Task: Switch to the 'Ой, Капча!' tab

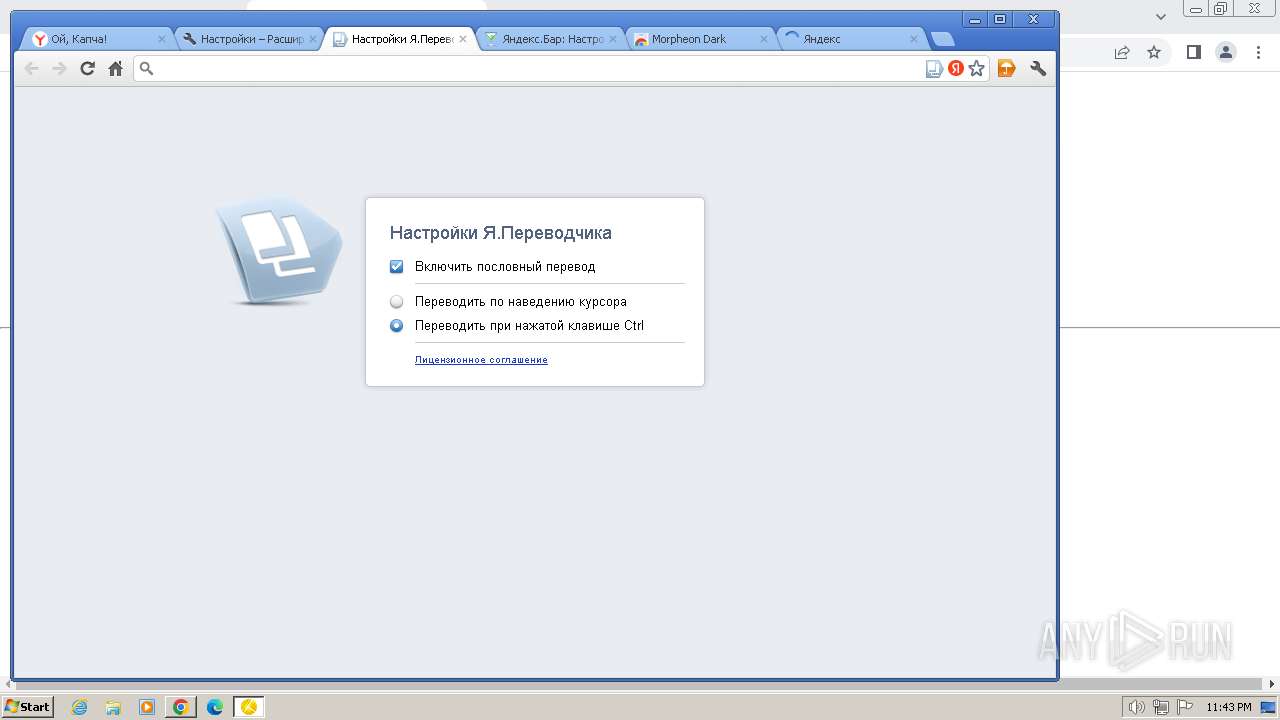Action: (x=99, y=39)
